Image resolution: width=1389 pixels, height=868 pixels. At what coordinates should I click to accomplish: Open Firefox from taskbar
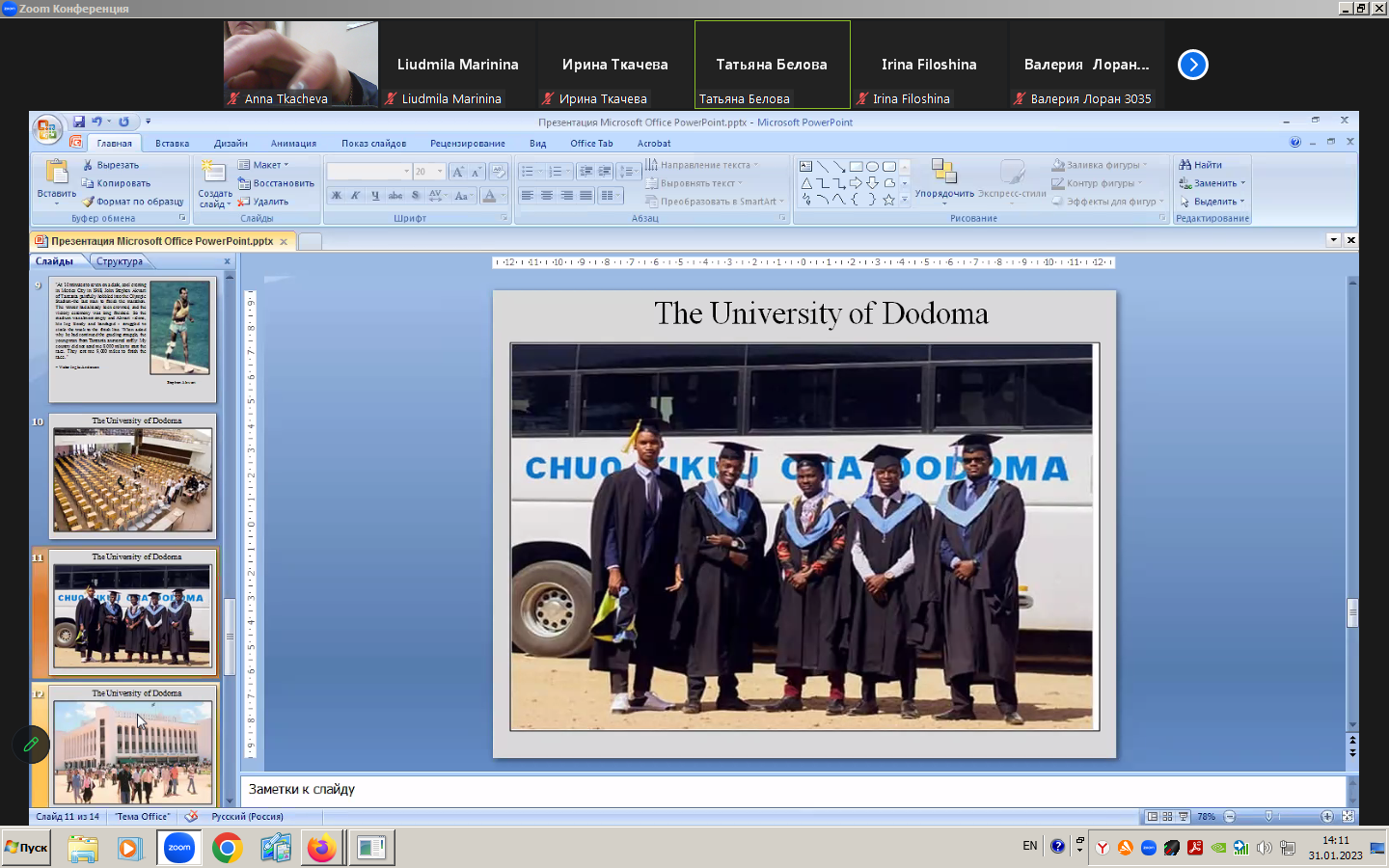pyautogui.click(x=321, y=848)
